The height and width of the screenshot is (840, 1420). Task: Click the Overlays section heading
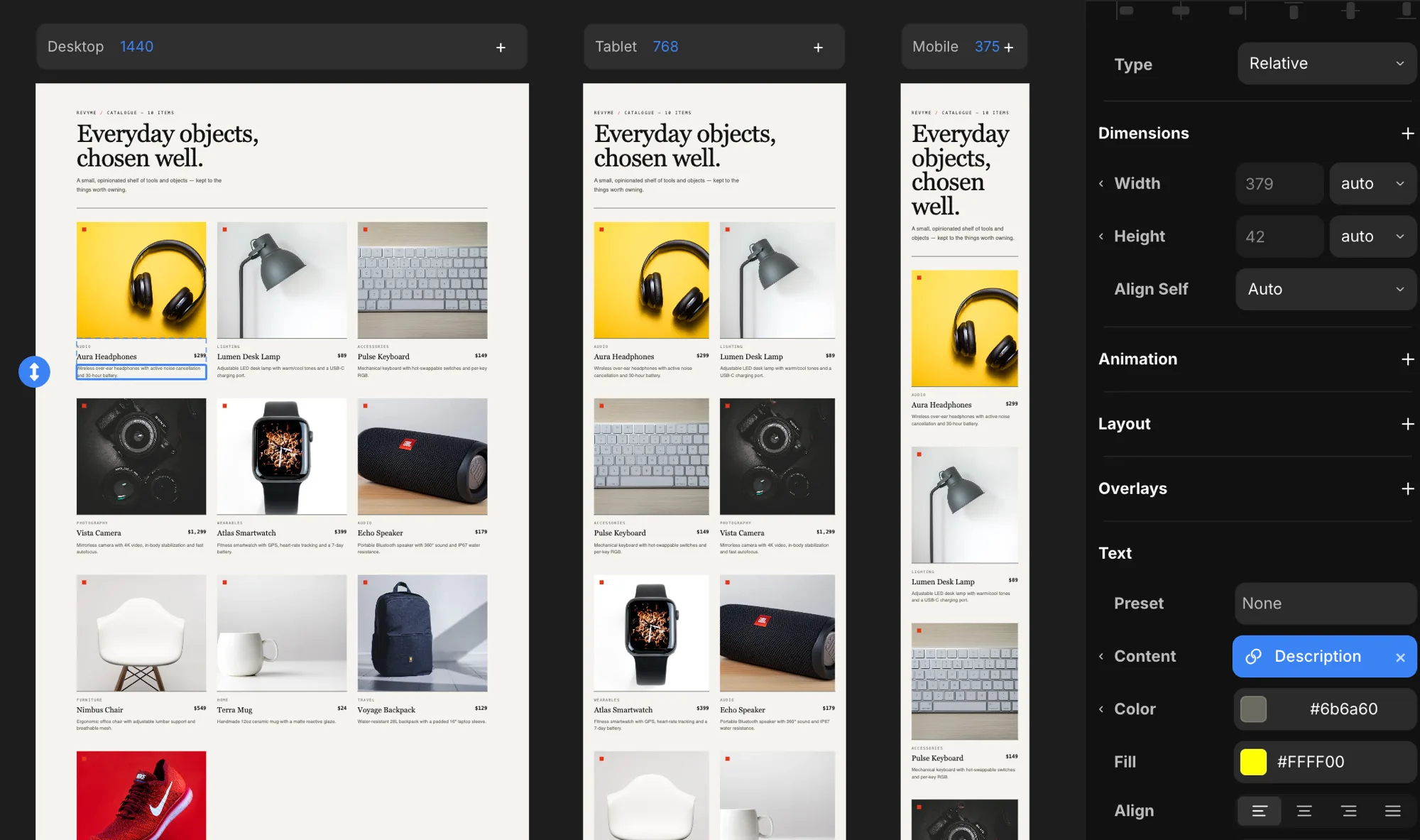1132,488
